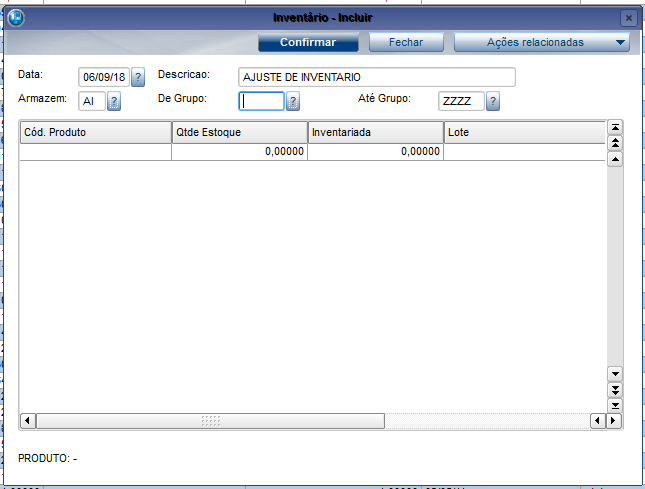The image size is (645, 489).
Task: Open lookup for the Até Grupo field
Action: 493,101
